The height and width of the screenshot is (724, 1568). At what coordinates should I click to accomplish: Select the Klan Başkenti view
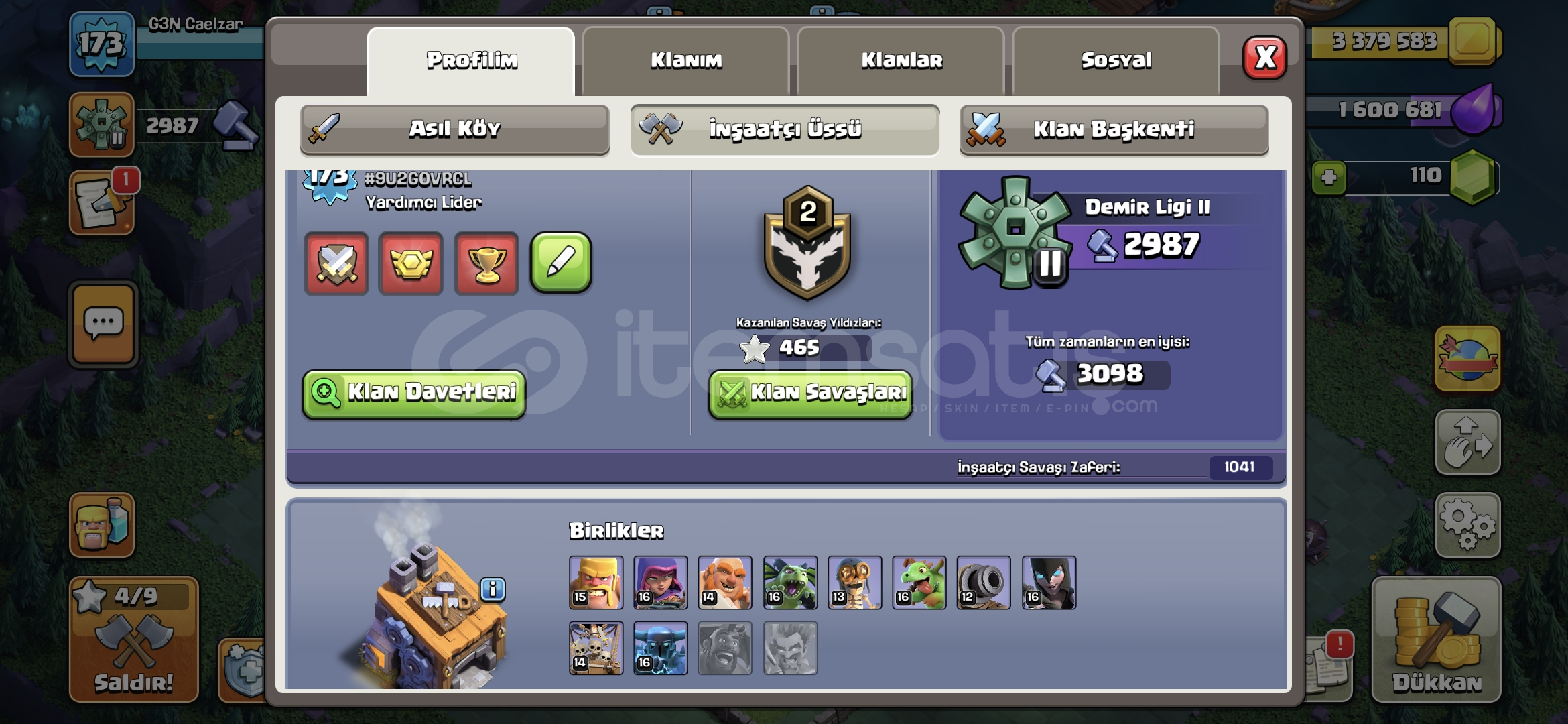coord(1114,129)
